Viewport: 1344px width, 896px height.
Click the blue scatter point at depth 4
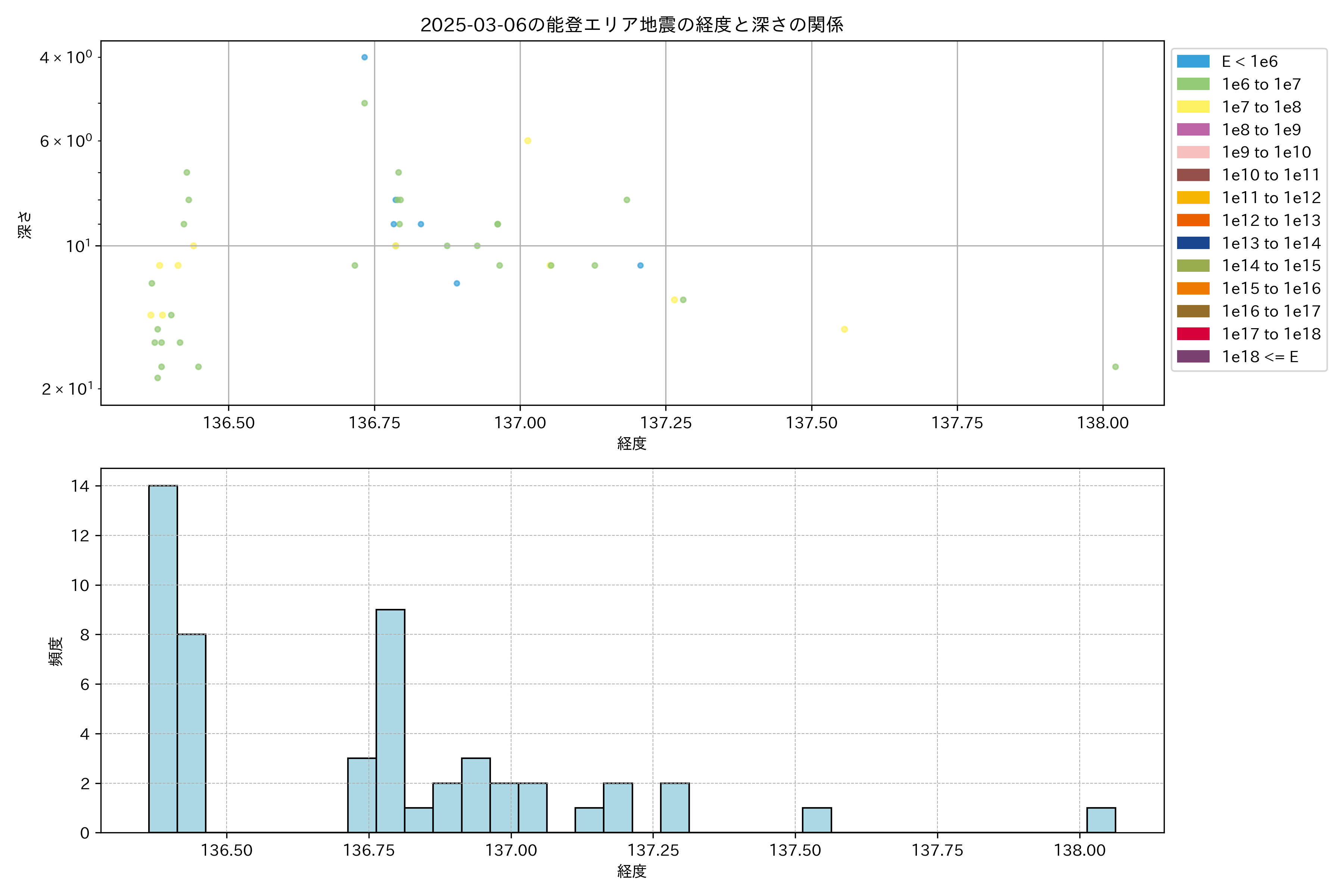[365, 57]
